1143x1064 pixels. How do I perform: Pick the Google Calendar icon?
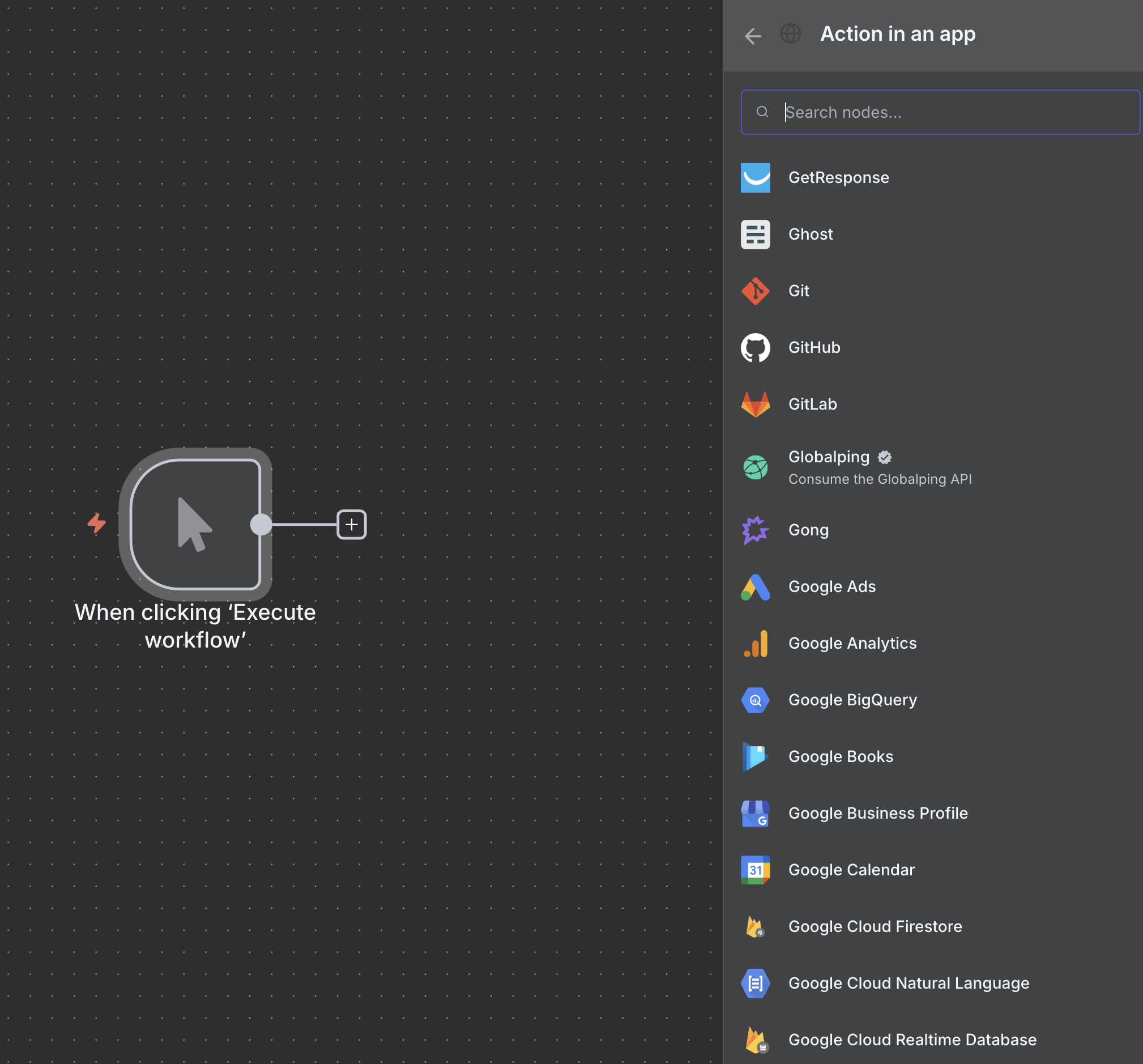[755, 870]
